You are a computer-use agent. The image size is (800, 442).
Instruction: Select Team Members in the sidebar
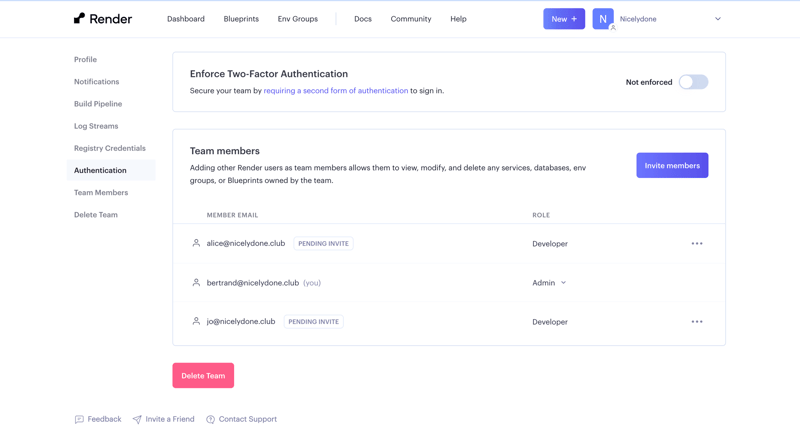click(x=101, y=192)
